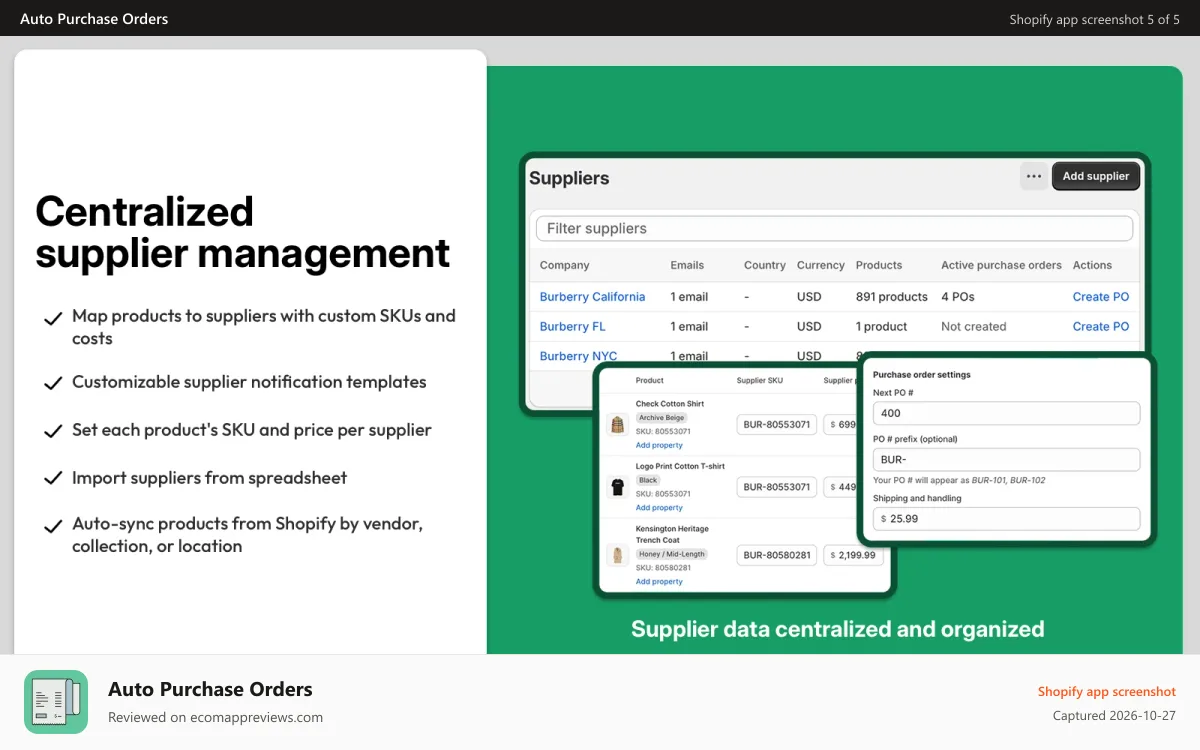Open the Burberry California supplier
Image resolution: width=1200 pixels, height=750 pixels.
[592, 297]
